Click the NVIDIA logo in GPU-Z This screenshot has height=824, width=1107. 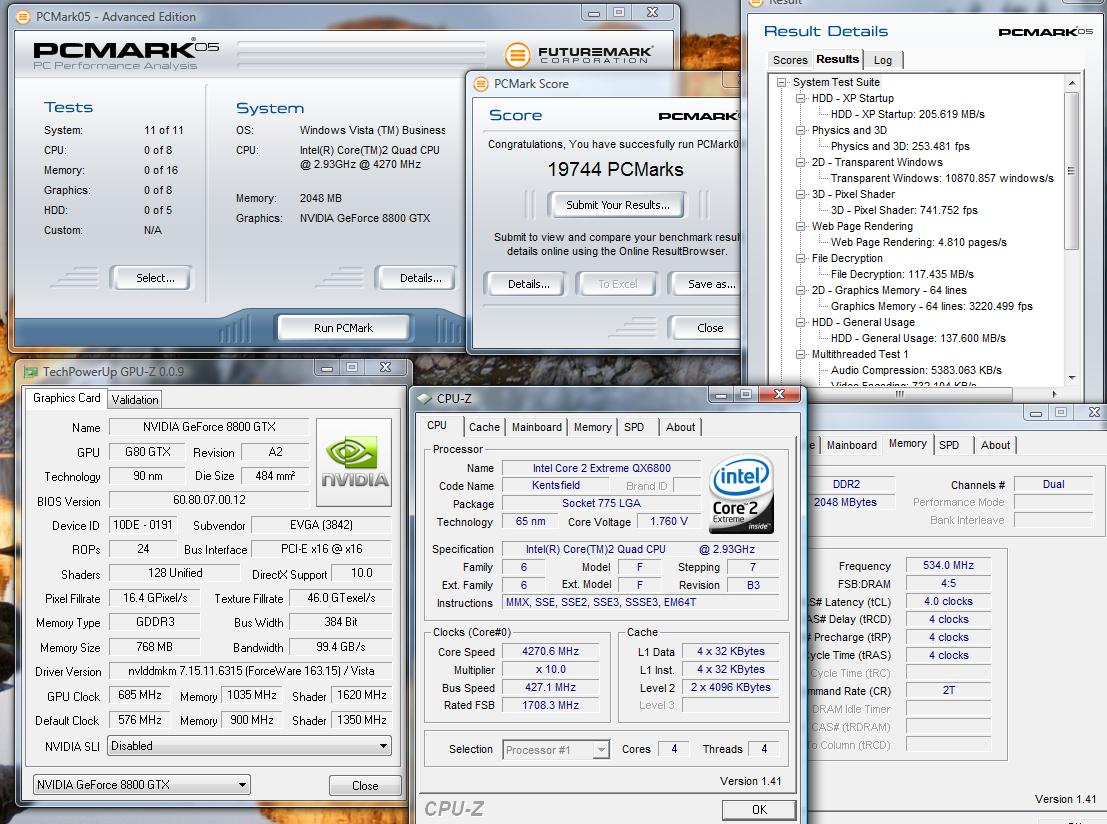[354, 462]
